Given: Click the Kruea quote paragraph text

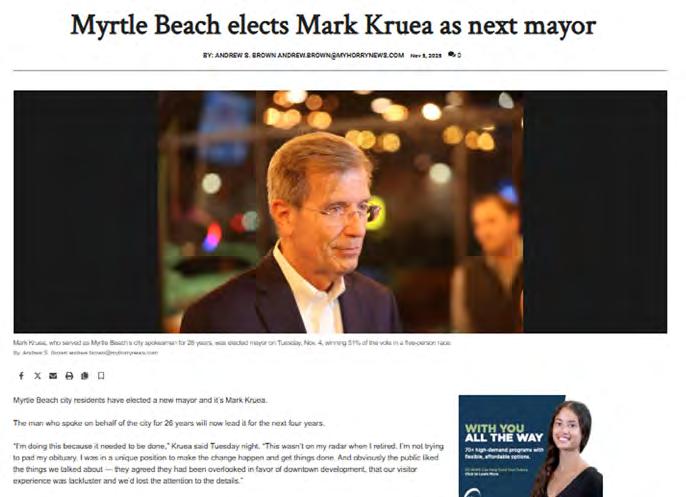Looking at the screenshot, I should click(x=228, y=463).
